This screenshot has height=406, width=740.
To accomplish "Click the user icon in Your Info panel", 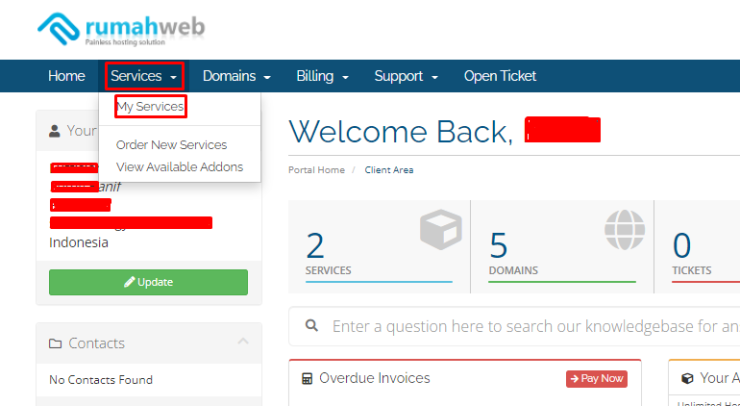I will tap(55, 131).
